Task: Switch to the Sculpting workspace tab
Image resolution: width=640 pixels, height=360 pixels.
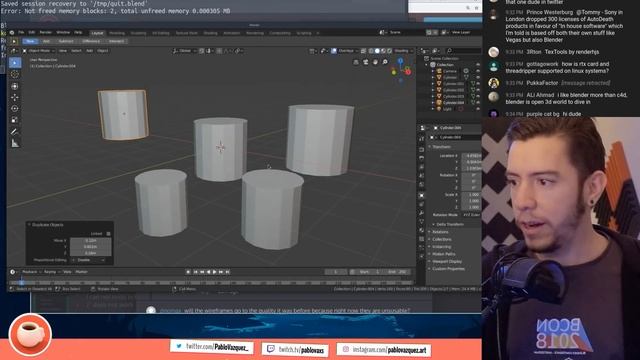Action: click(138, 33)
